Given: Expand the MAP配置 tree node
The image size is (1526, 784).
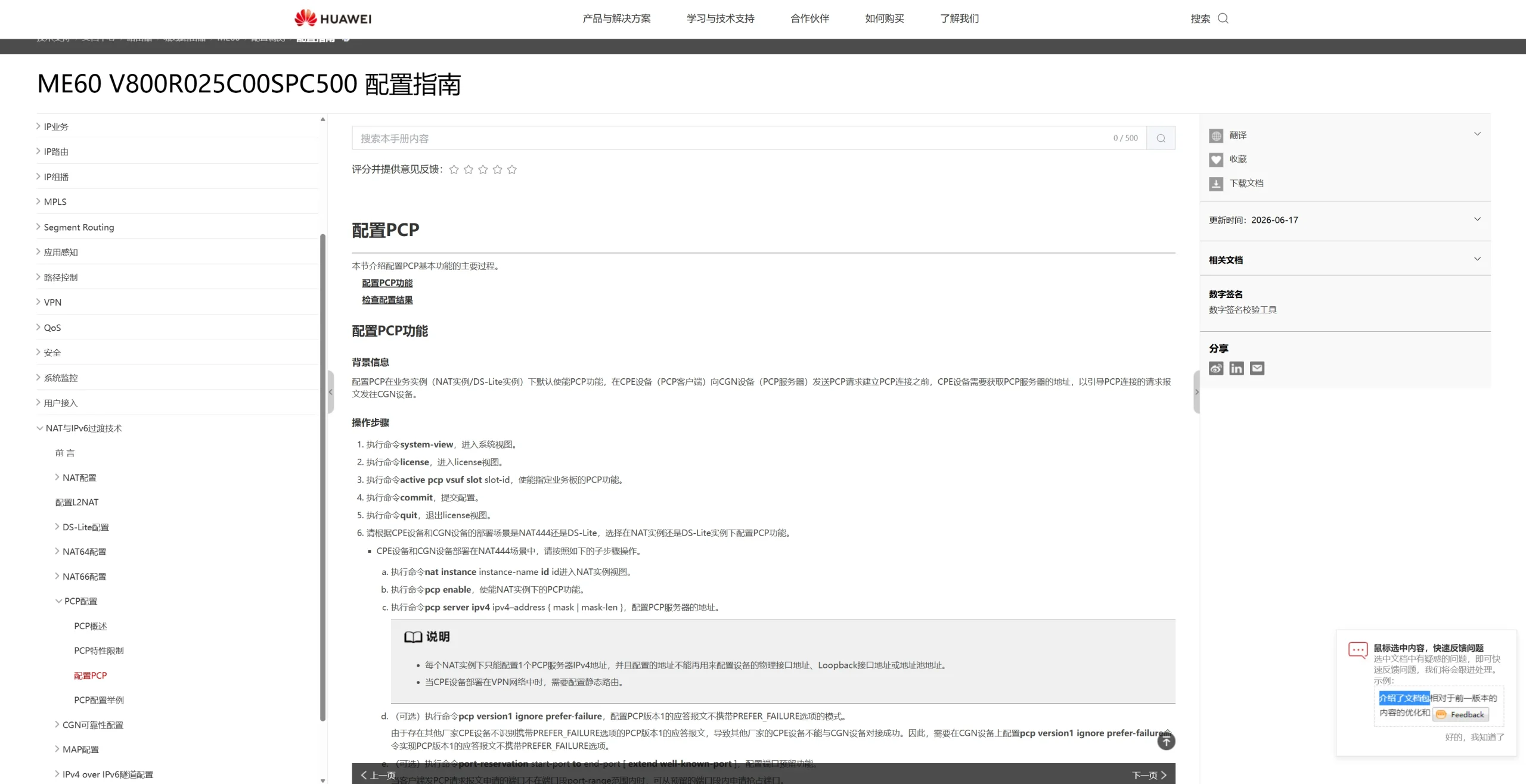Looking at the screenshot, I should (x=57, y=749).
